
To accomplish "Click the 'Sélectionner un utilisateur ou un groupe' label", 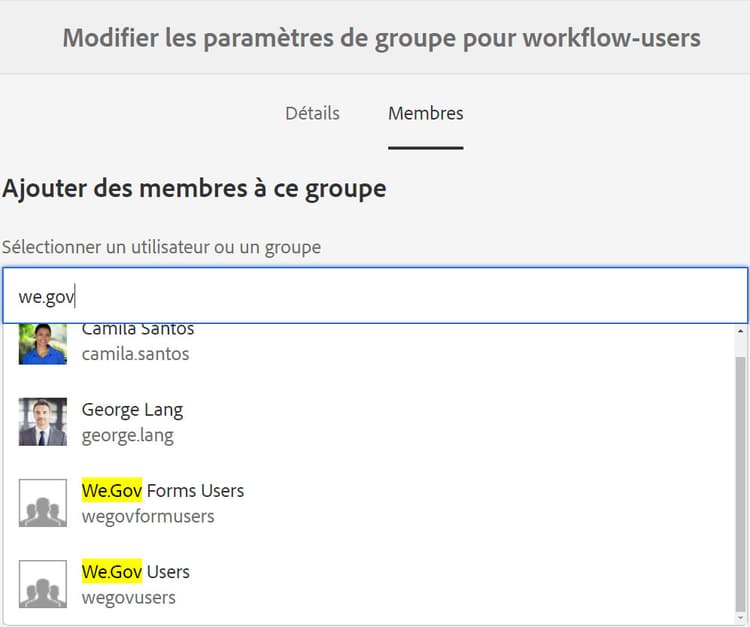I will point(161,246).
